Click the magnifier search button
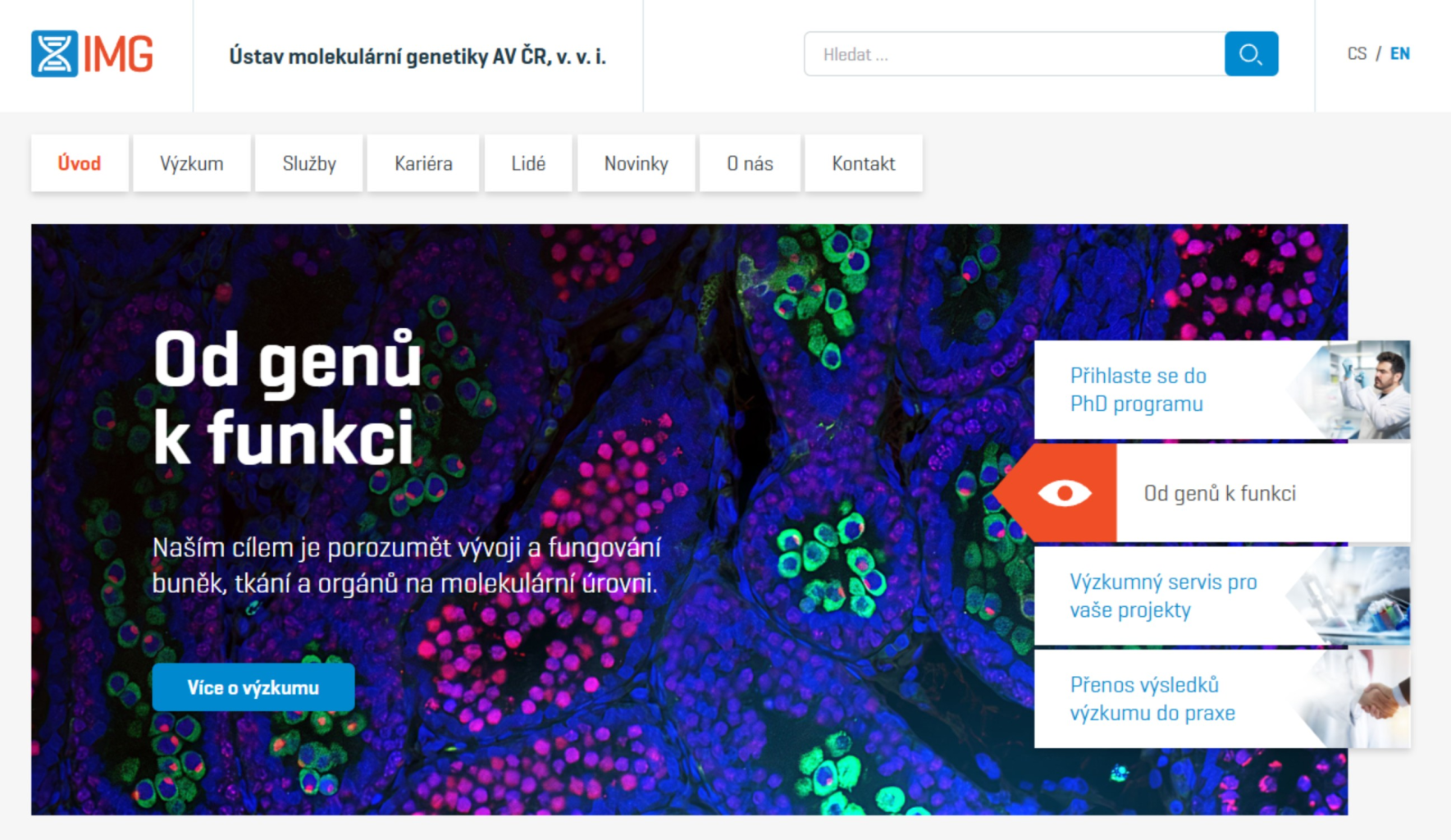 pyautogui.click(x=1251, y=54)
